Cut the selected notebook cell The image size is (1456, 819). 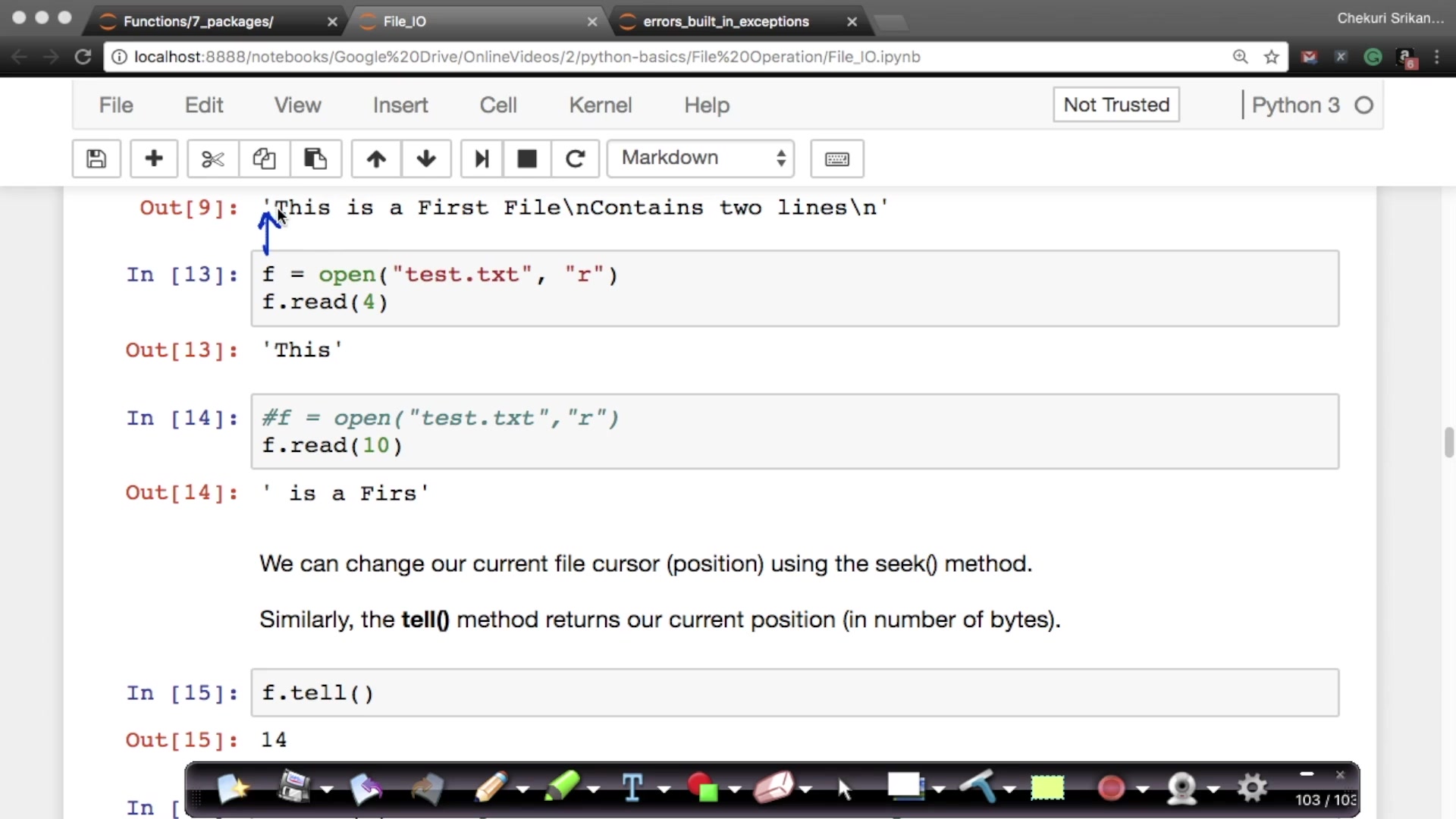(x=213, y=158)
